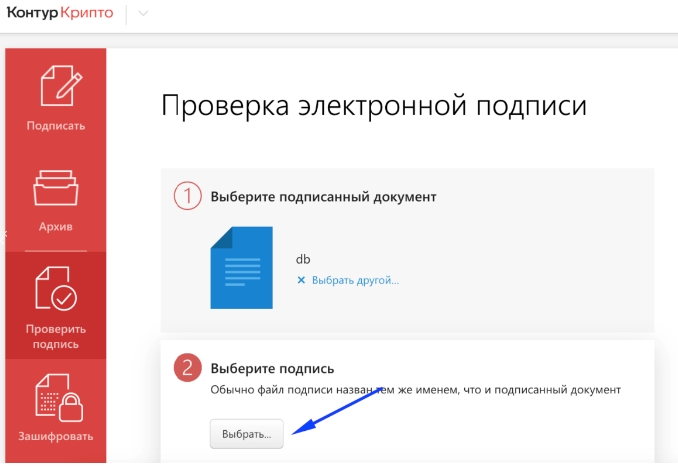
Task: Collapse the sidebar with the left-edge arrow
Action: click(x=4, y=234)
